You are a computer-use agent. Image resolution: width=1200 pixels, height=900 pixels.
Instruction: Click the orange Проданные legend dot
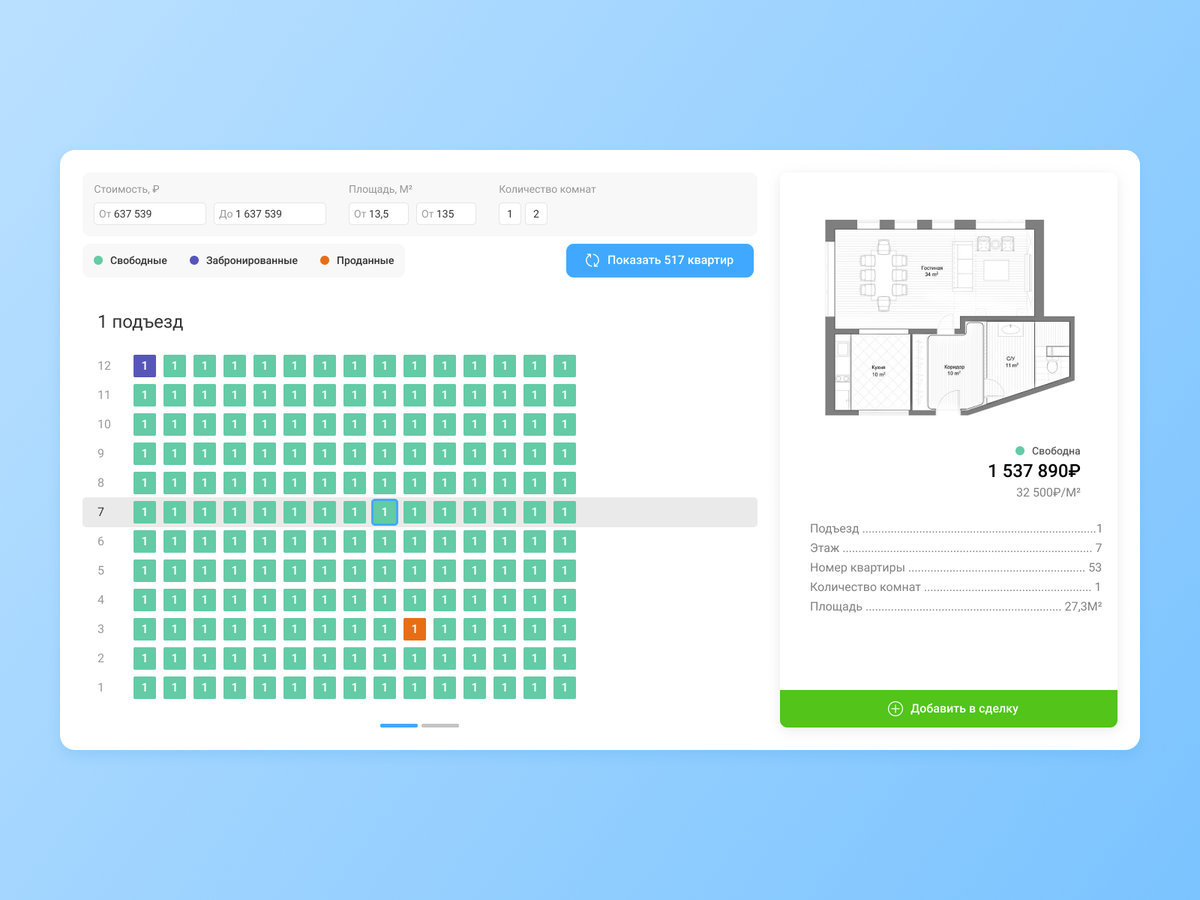click(x=324, y=261)
